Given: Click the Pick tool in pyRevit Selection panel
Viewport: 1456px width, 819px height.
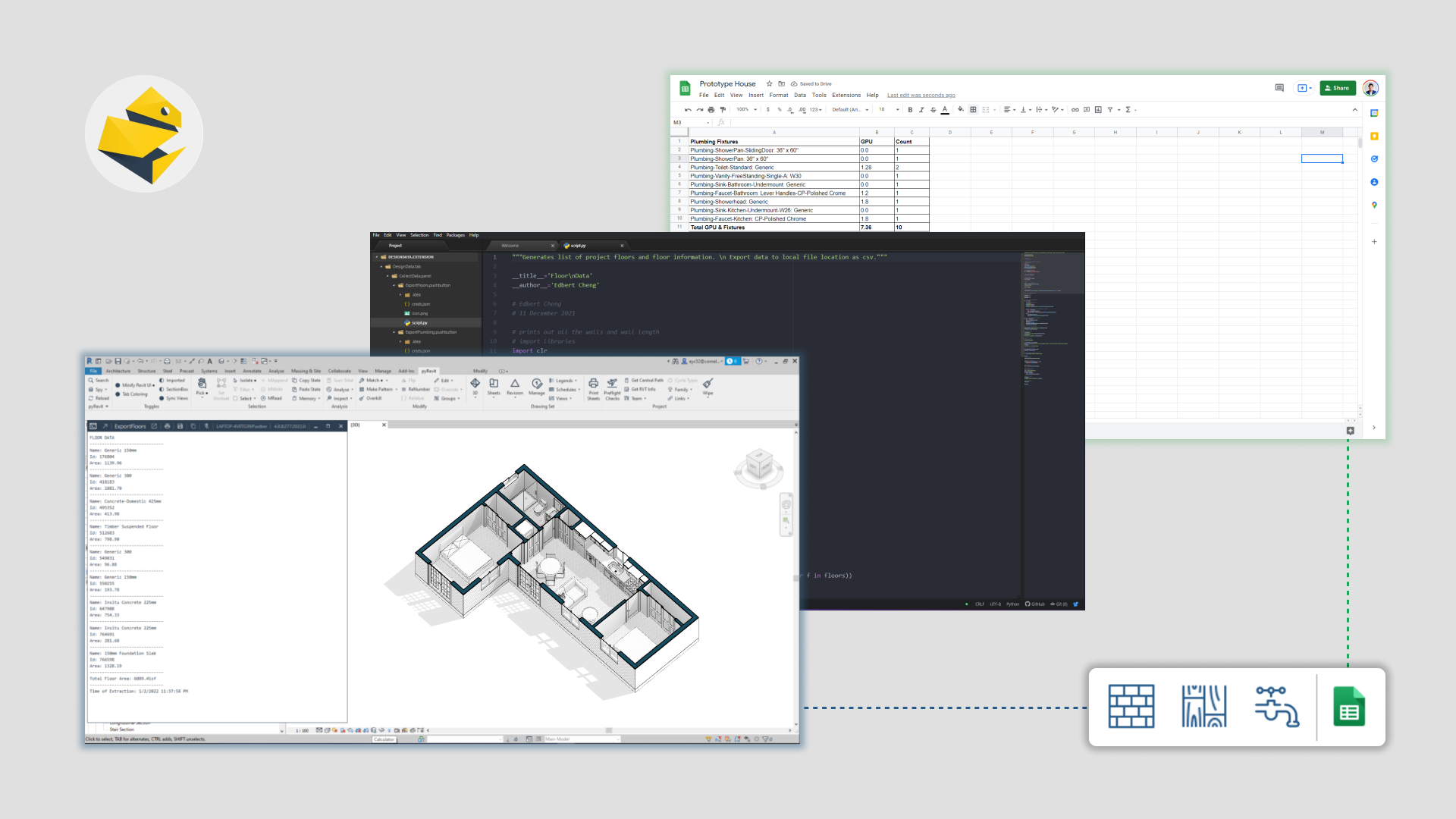Looking at the screenshot, I should point(202,387).
